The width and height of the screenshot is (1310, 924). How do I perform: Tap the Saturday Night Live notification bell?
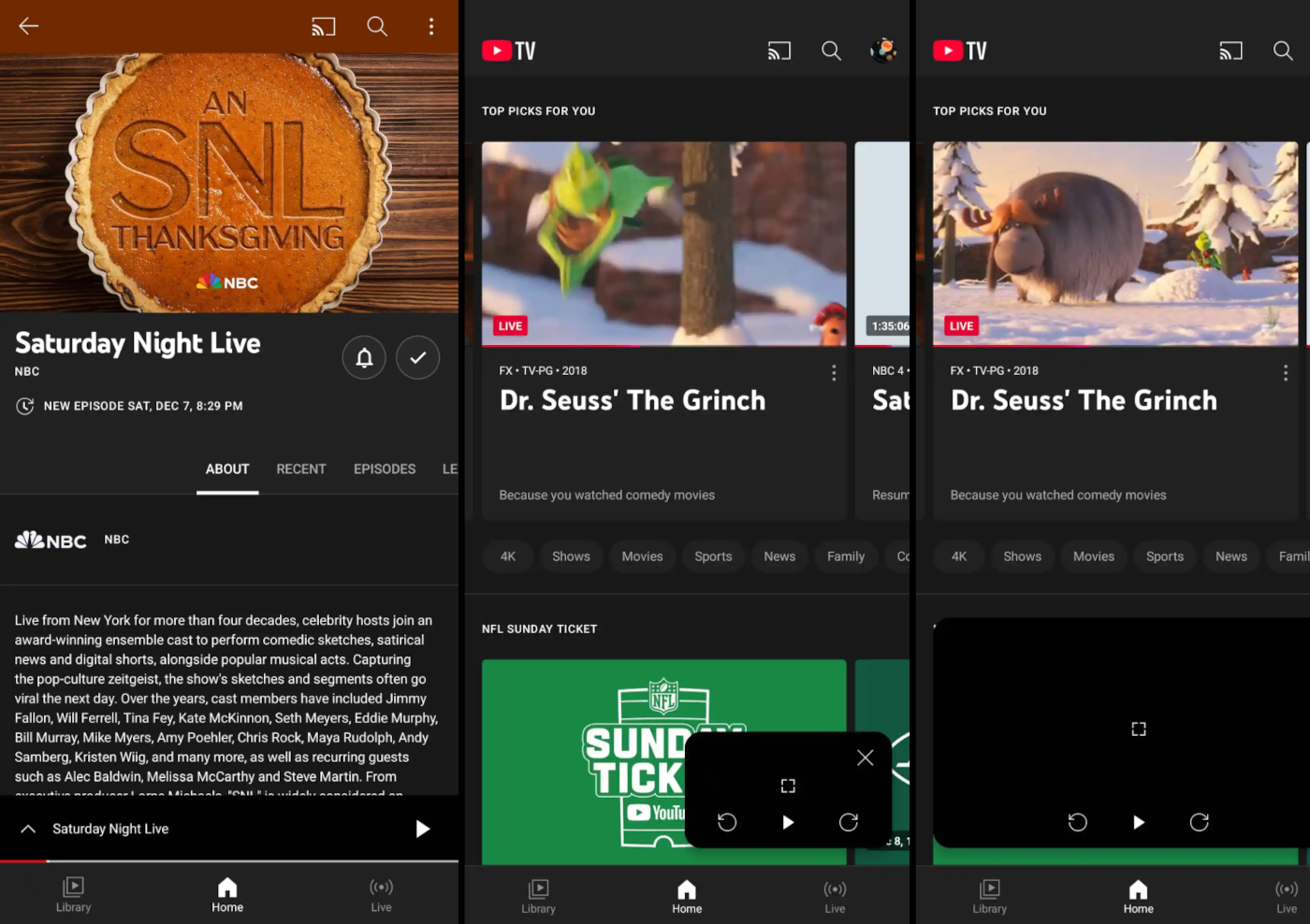(364, 357)
